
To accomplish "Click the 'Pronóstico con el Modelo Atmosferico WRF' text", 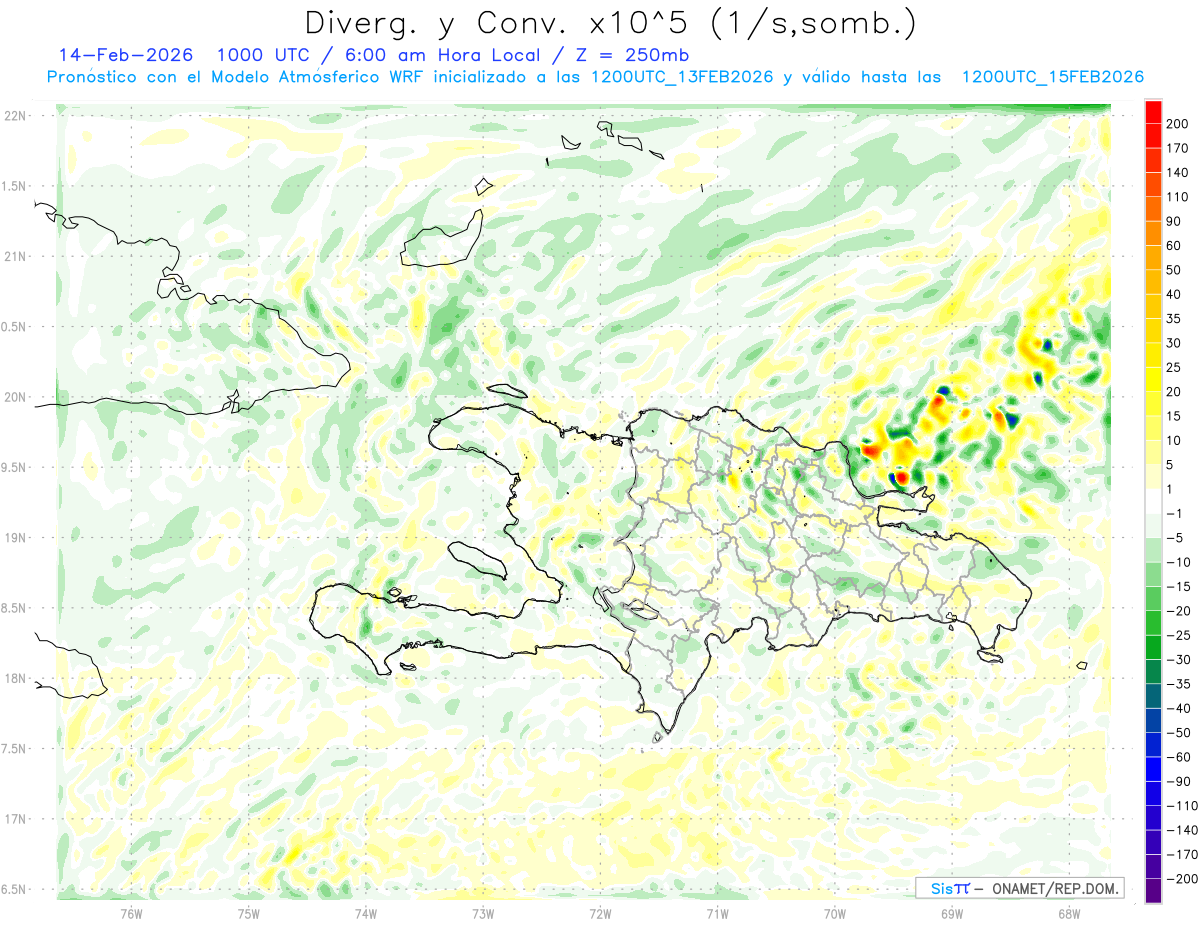I will pos(237,77).
